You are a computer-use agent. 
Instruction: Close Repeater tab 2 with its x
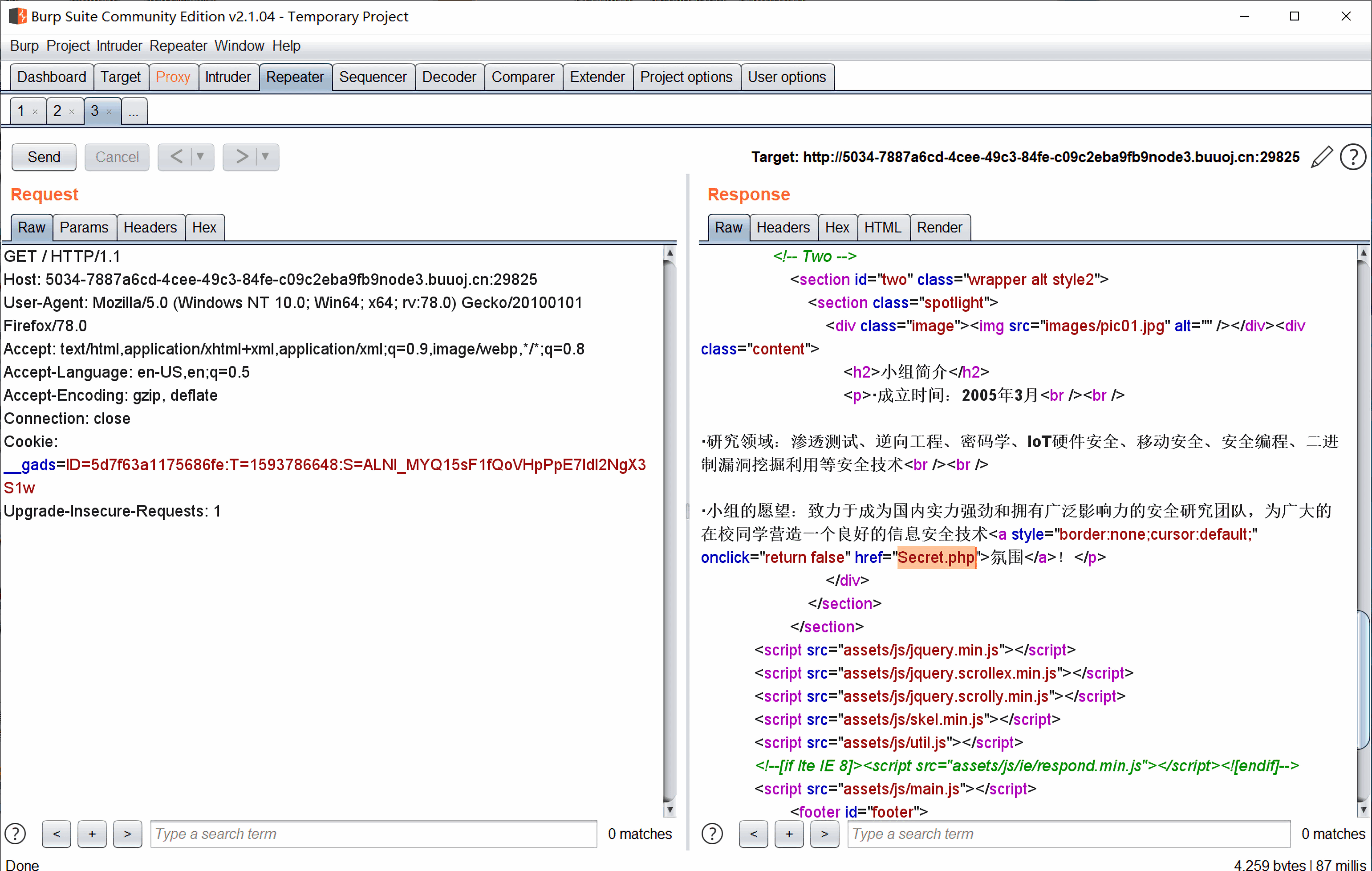click(72, 112)
